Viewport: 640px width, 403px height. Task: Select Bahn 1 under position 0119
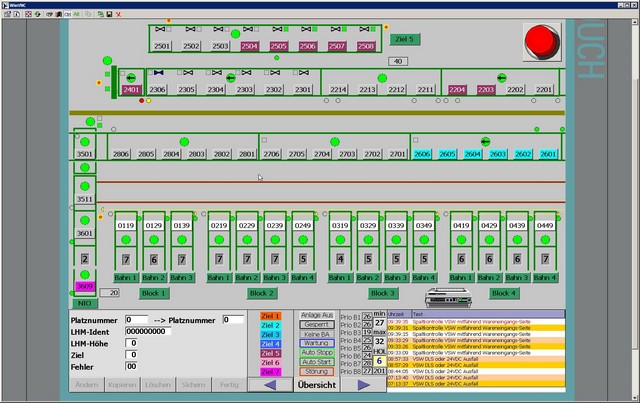(x=125, y=277)
